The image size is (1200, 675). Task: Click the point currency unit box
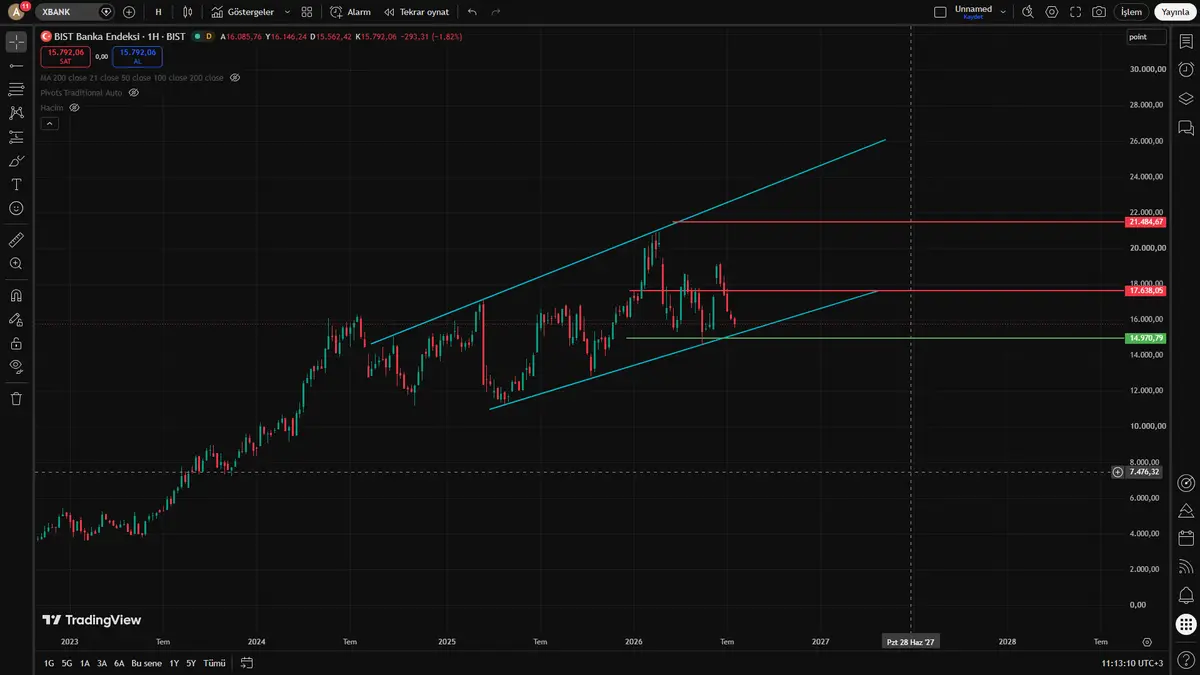(x=1146, y=37)
